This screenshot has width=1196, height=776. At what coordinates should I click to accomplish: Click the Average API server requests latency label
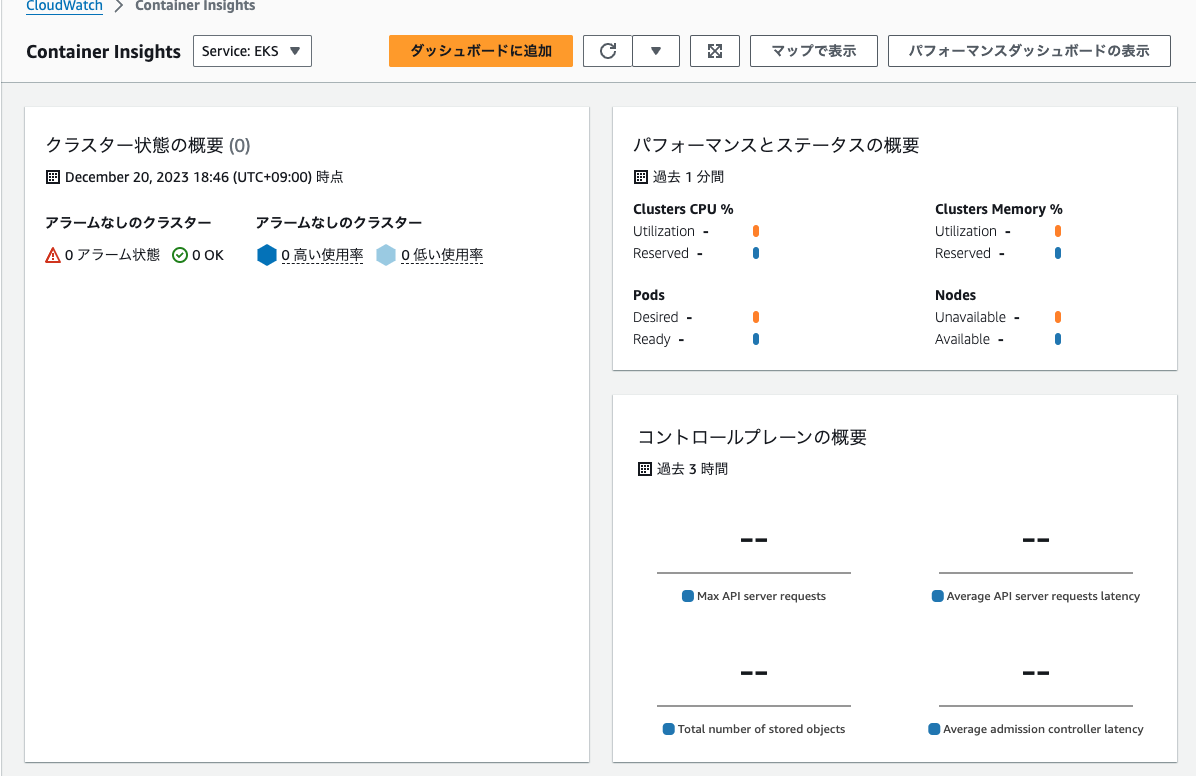point(1043,596)
